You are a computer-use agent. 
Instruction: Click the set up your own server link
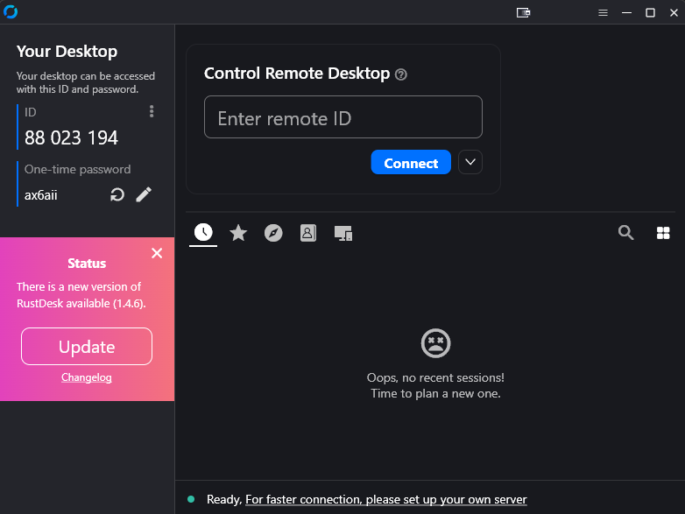click(x=386, y=499)
